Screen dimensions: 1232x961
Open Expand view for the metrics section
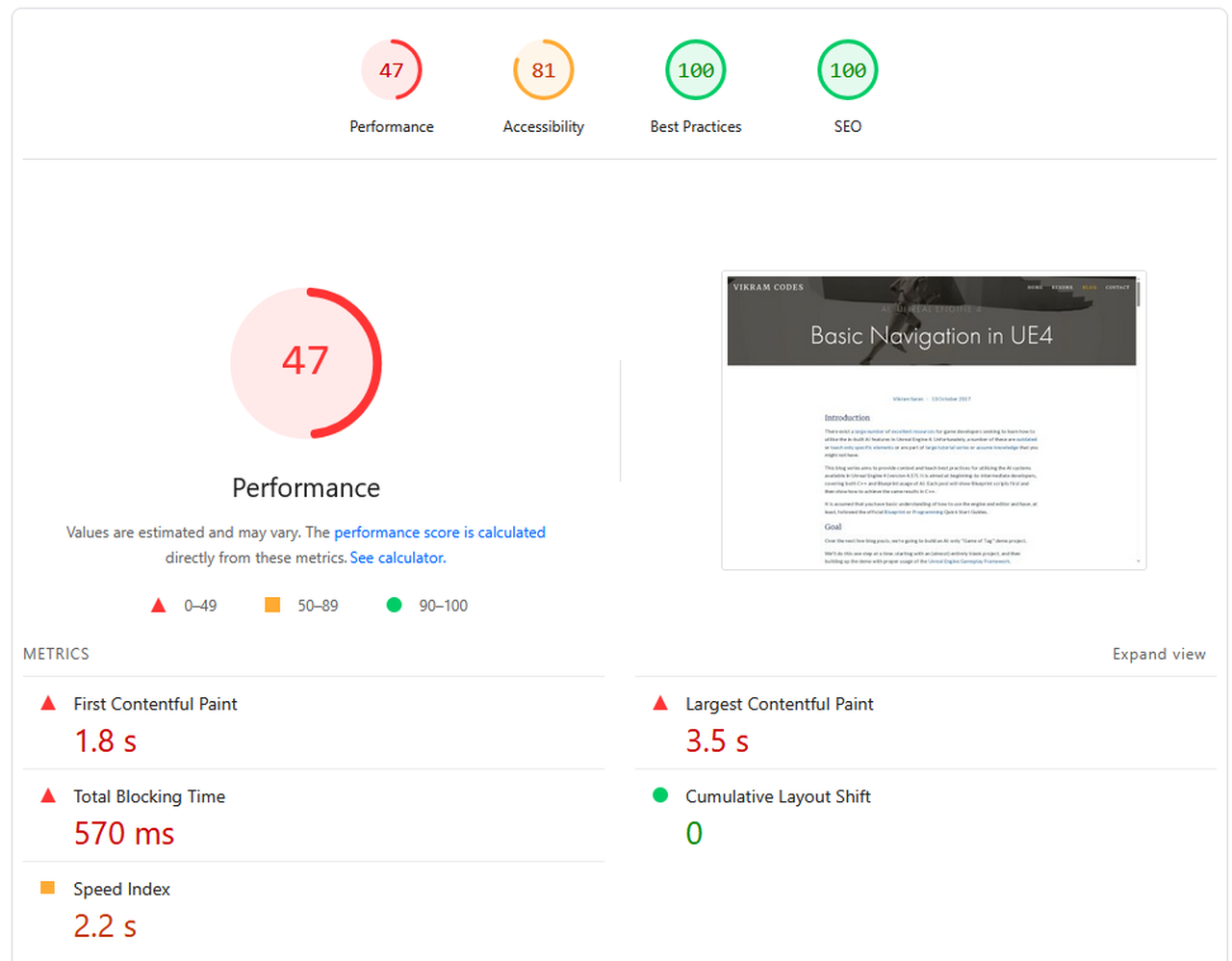(x=1159, y=654)
